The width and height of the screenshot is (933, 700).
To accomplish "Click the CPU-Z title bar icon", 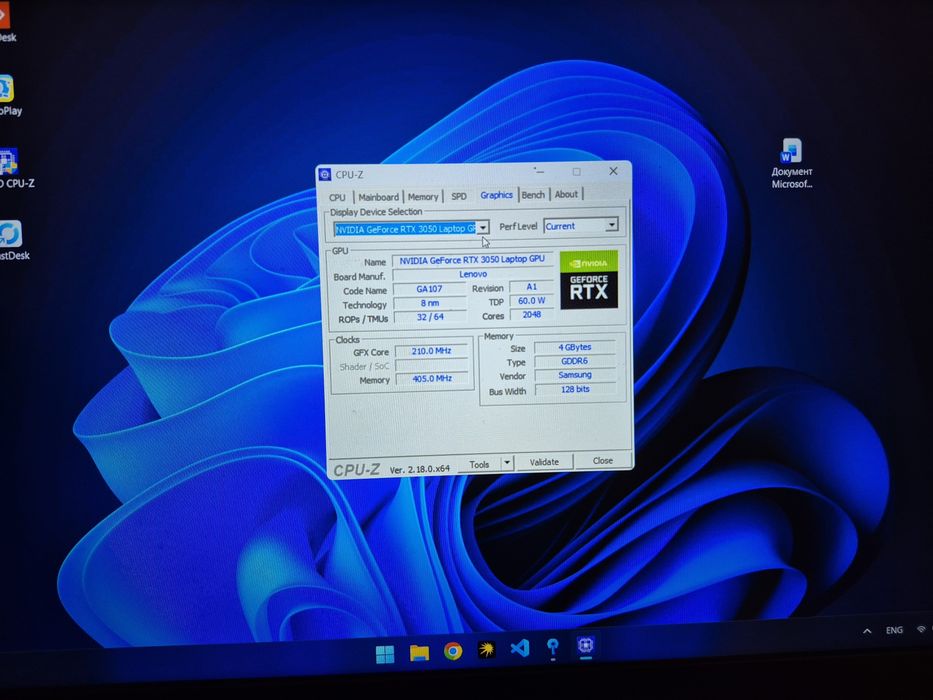I will tap(325, 174).
